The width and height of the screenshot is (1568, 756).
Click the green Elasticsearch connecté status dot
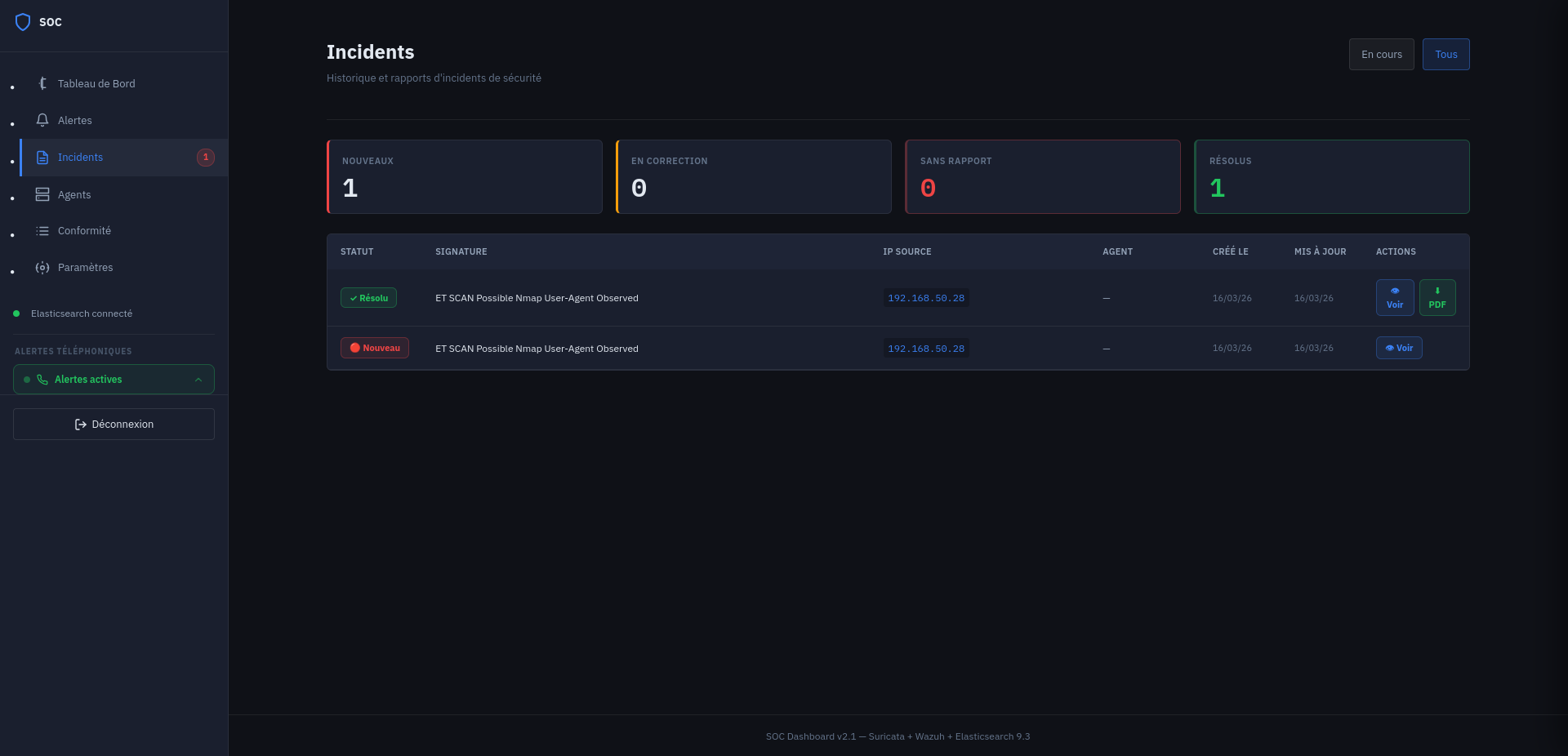[17, 313]
